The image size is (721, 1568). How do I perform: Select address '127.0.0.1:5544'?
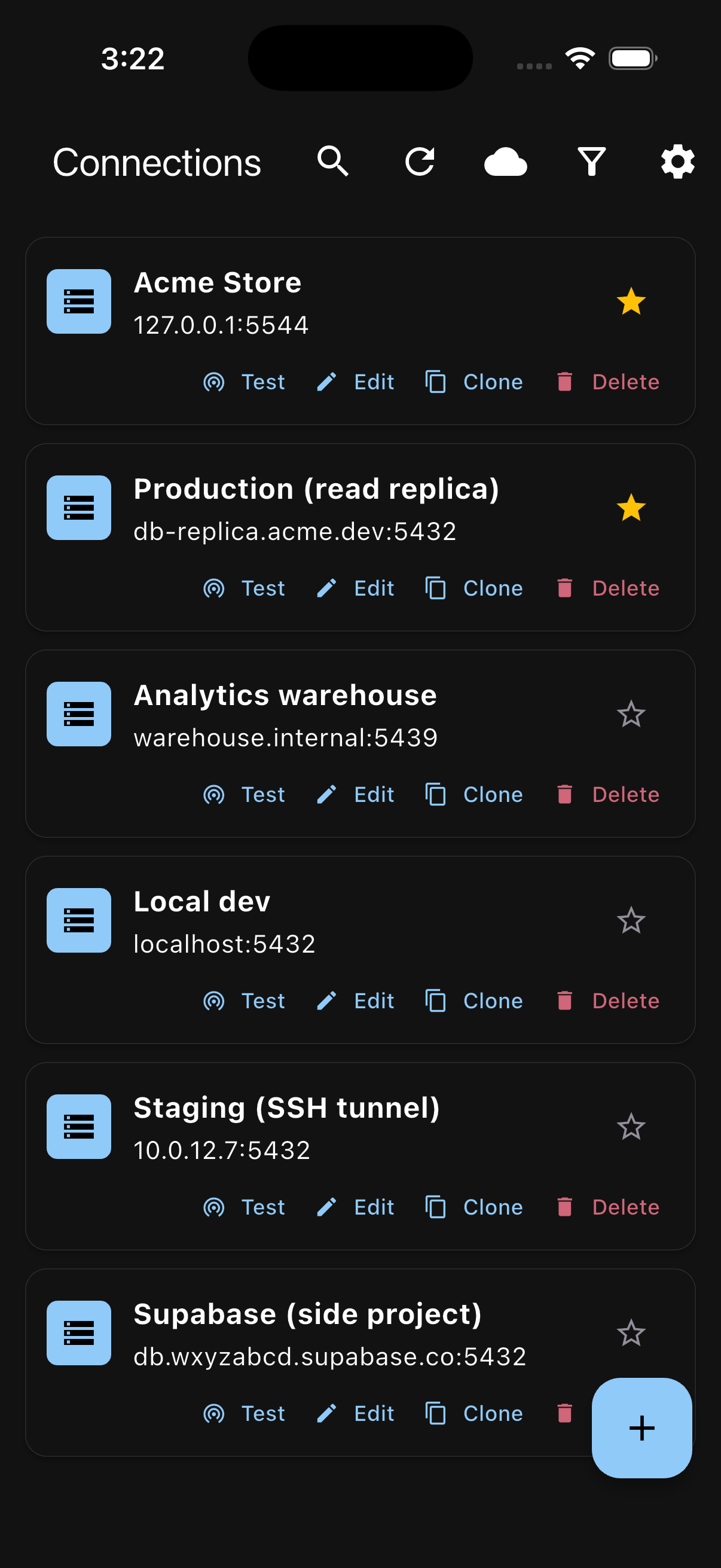point(221,325)
